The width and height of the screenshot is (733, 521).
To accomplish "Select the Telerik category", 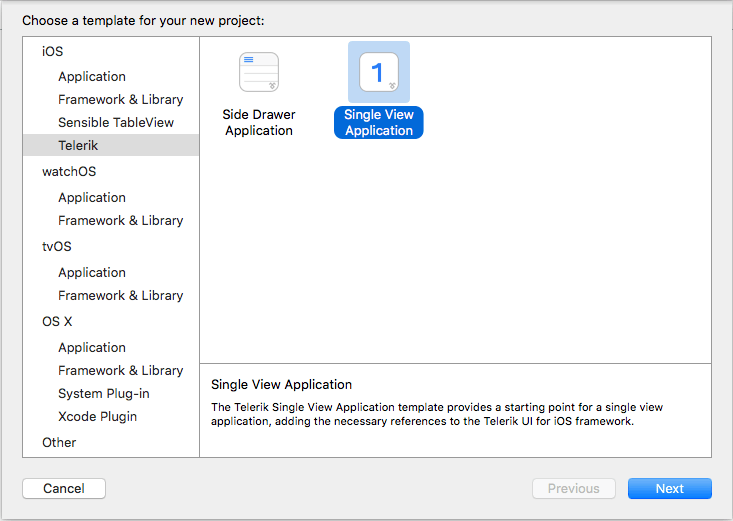I will [111, 145].
